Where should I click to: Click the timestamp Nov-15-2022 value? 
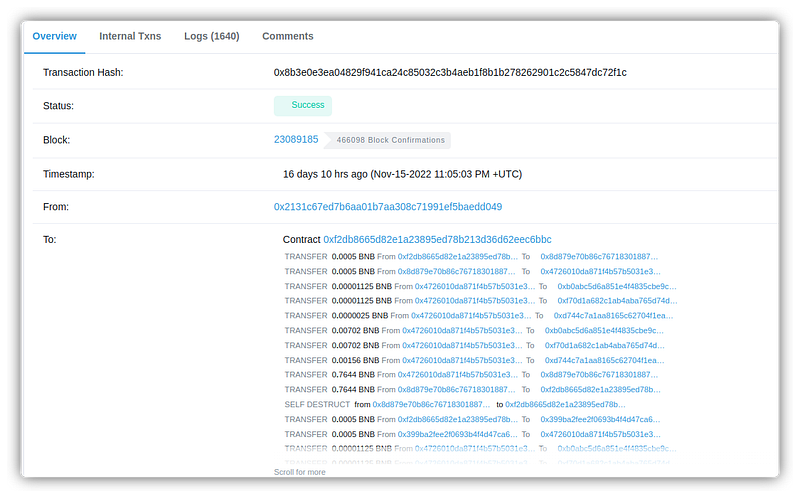(402, 174)
